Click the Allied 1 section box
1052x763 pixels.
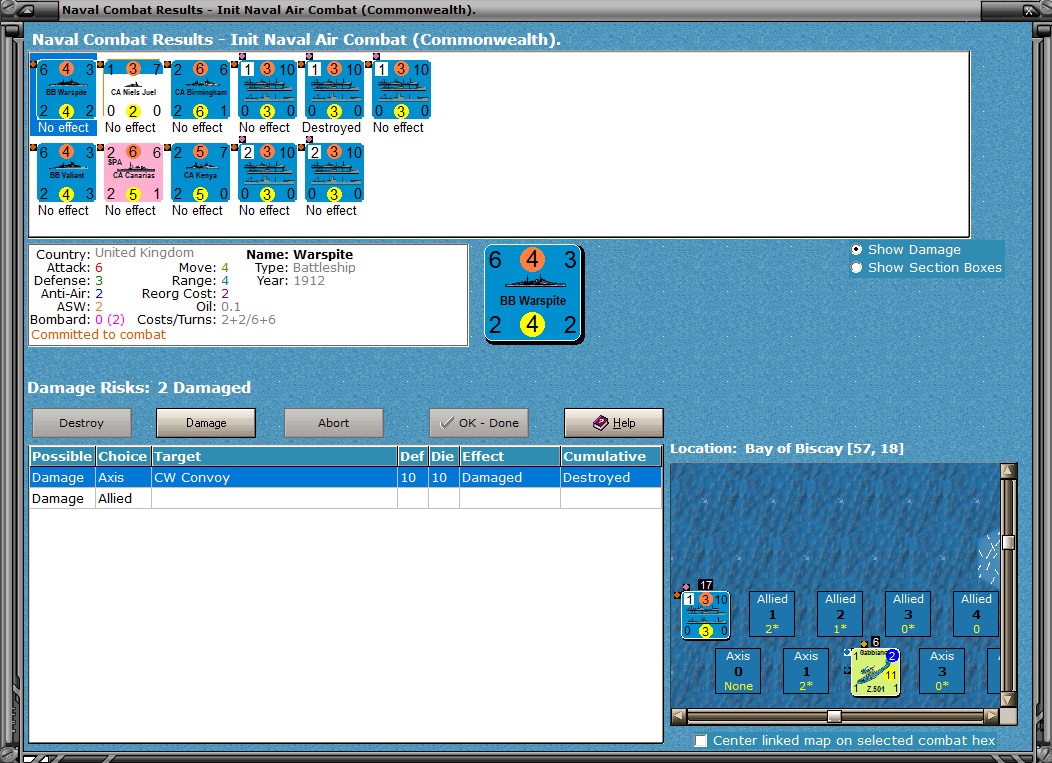pos(772,614)
